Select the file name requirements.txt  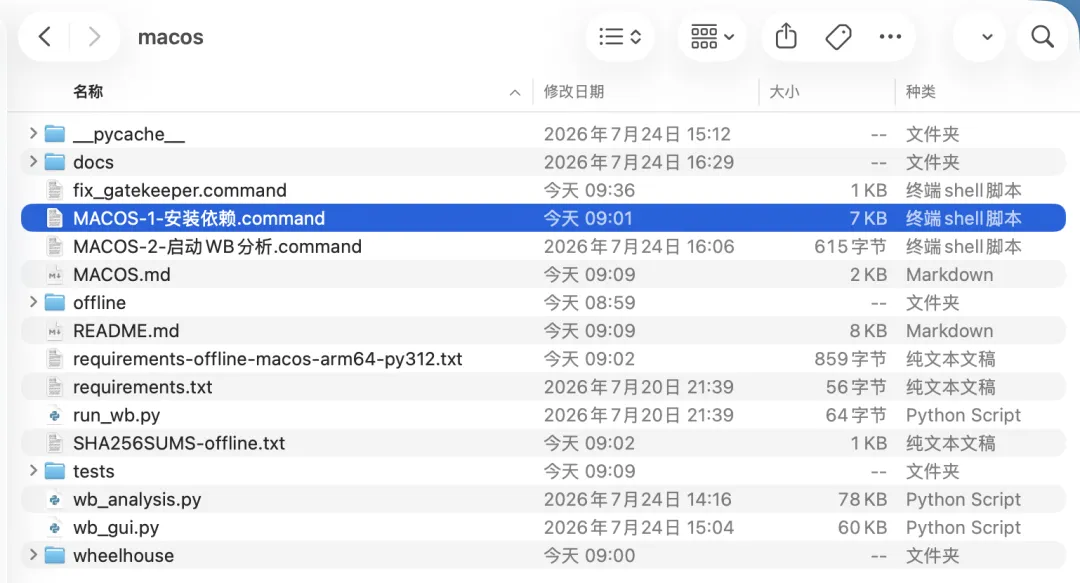[x=143, y=387]
